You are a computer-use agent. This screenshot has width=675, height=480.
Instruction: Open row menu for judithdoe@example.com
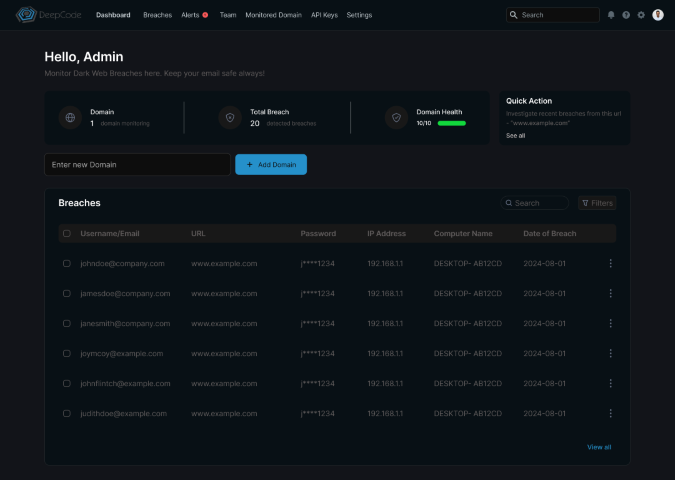(x=610, y=413)
